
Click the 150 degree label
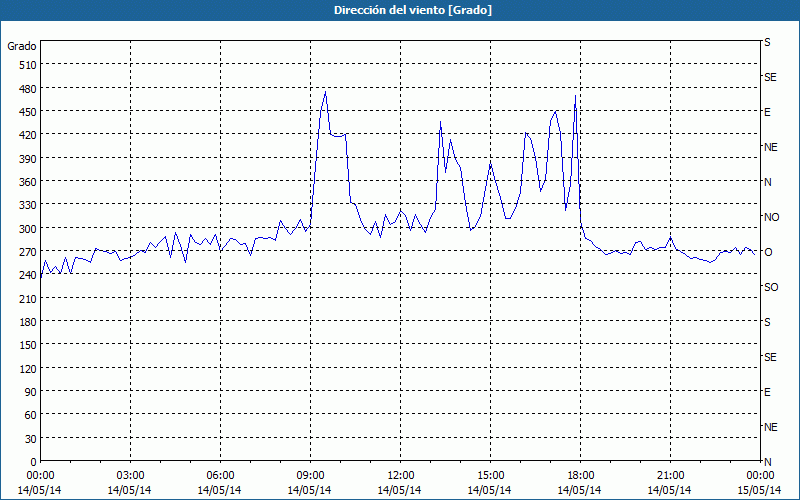click(28, 345)
